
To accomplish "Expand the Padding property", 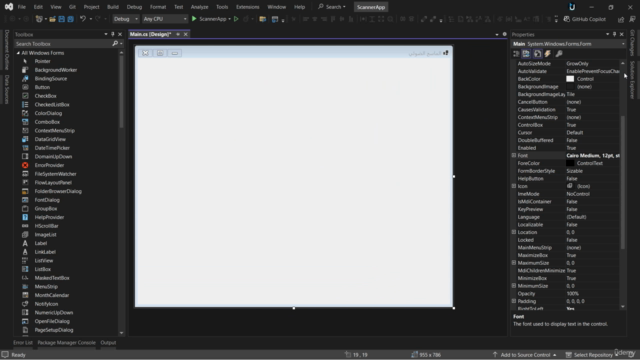I will 514,301.
